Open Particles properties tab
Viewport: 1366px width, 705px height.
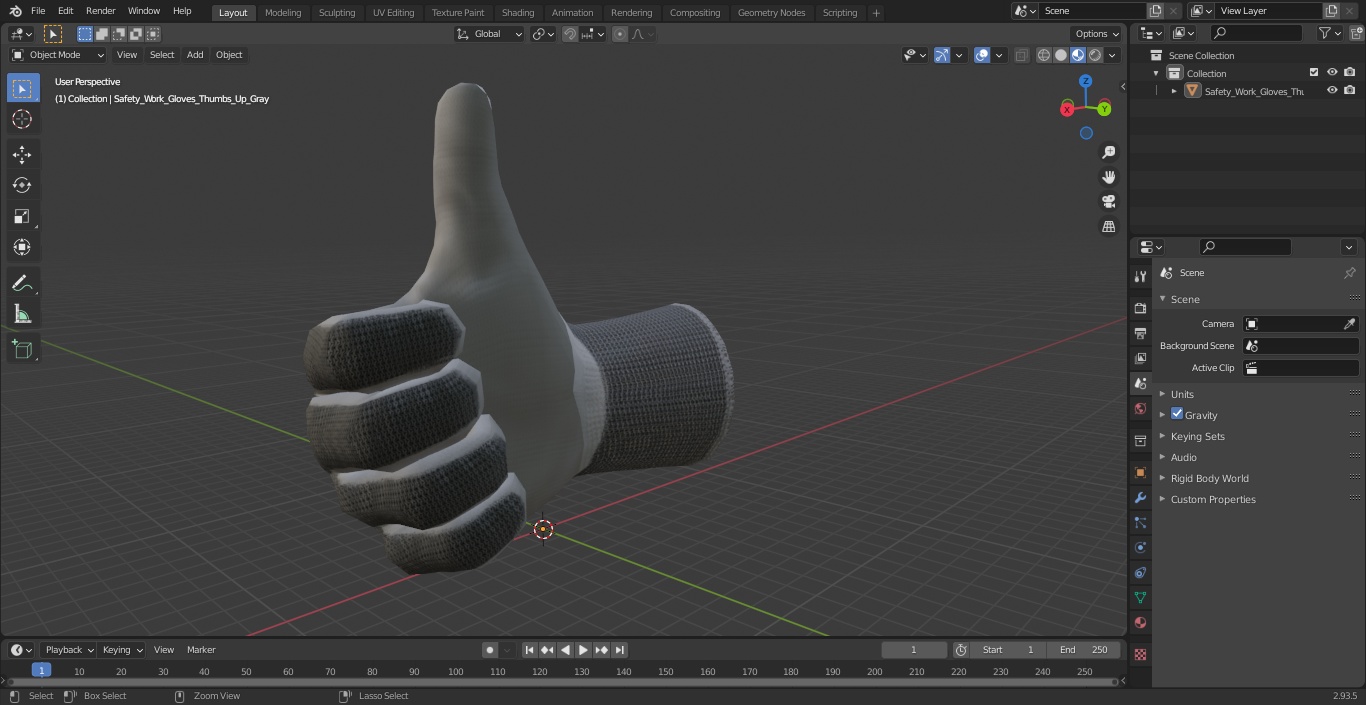pyautogui.click(x=1140, y=522)
